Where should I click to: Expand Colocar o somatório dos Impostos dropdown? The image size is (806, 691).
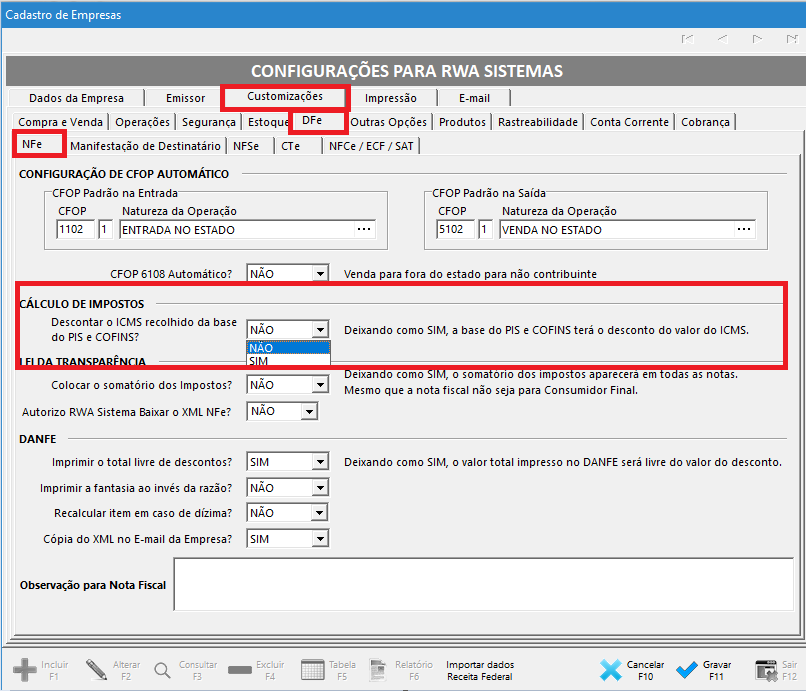[x=320, y=385]
